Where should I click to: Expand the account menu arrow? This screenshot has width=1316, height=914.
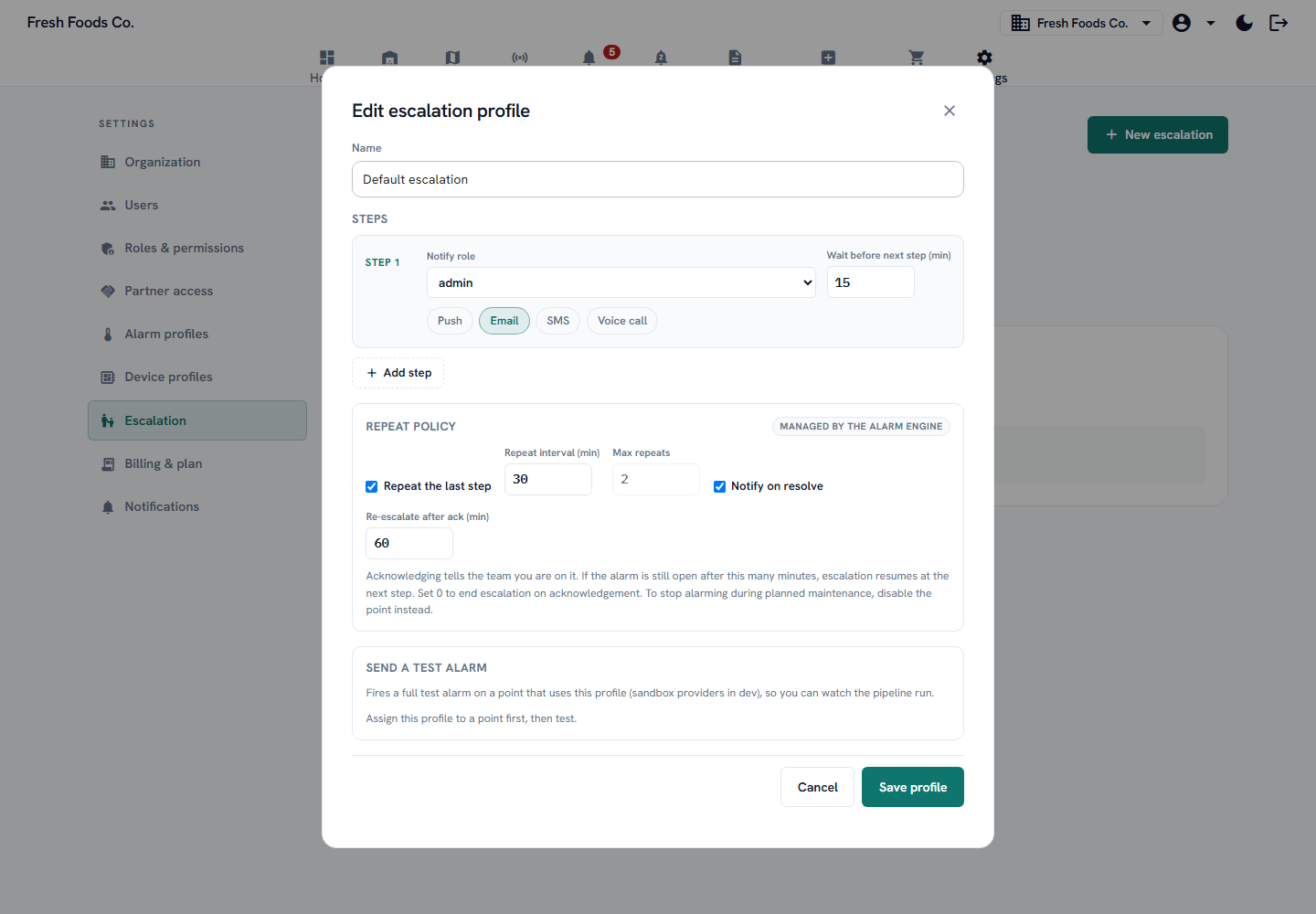1211,23
